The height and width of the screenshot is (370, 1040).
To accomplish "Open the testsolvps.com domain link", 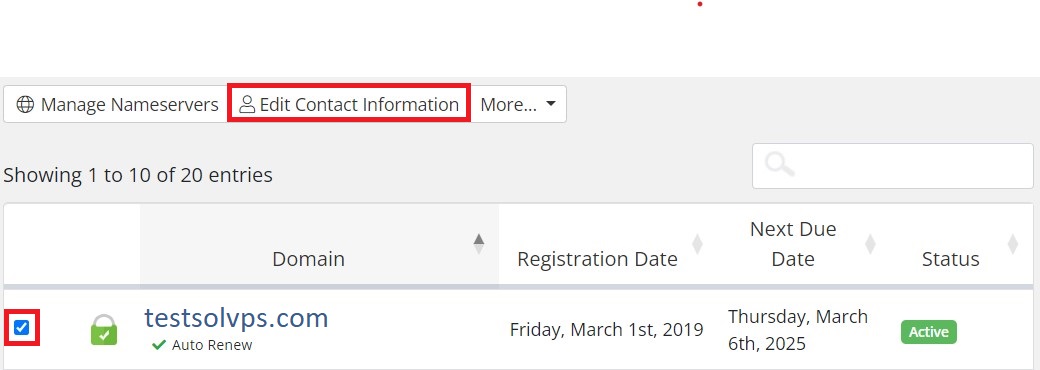I will 236,318.
